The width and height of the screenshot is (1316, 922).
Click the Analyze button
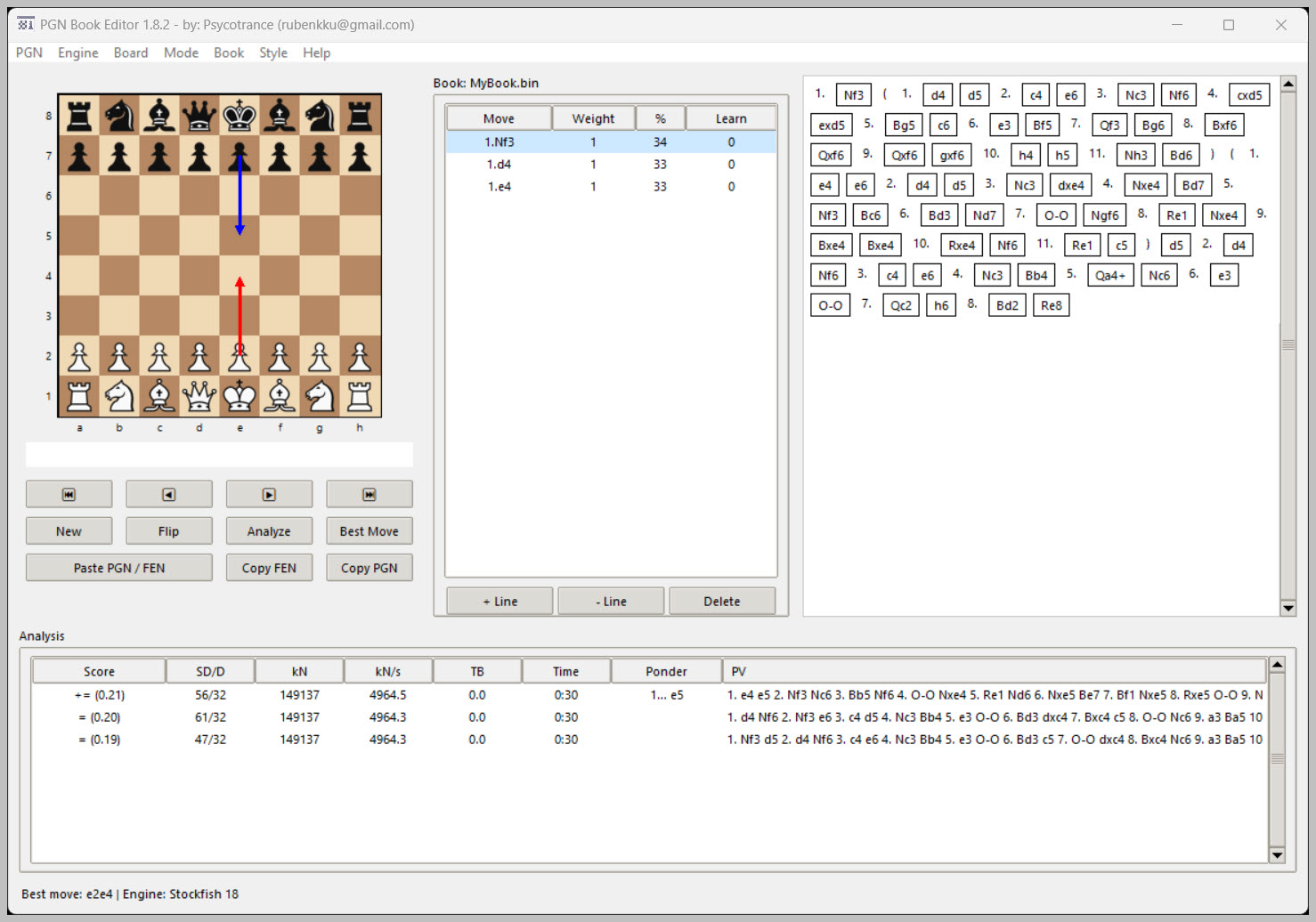click(269, 531)
